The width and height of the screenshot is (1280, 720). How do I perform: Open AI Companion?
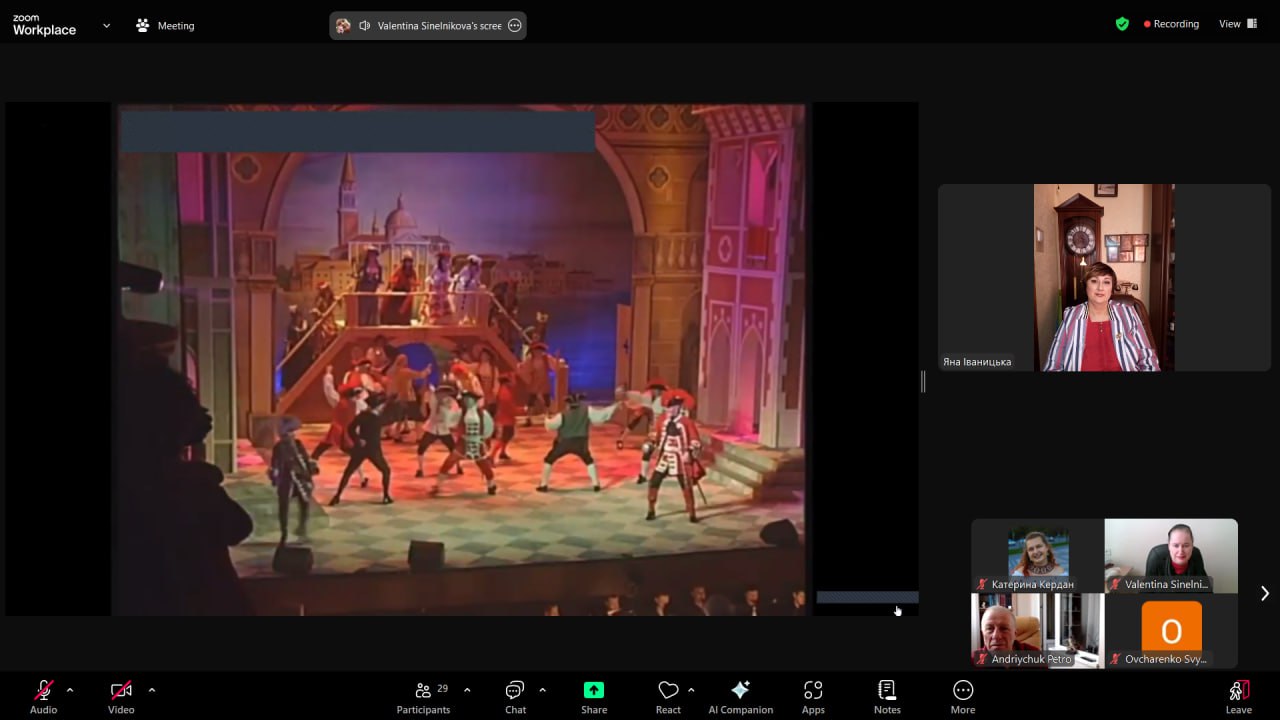pos(741,696)
